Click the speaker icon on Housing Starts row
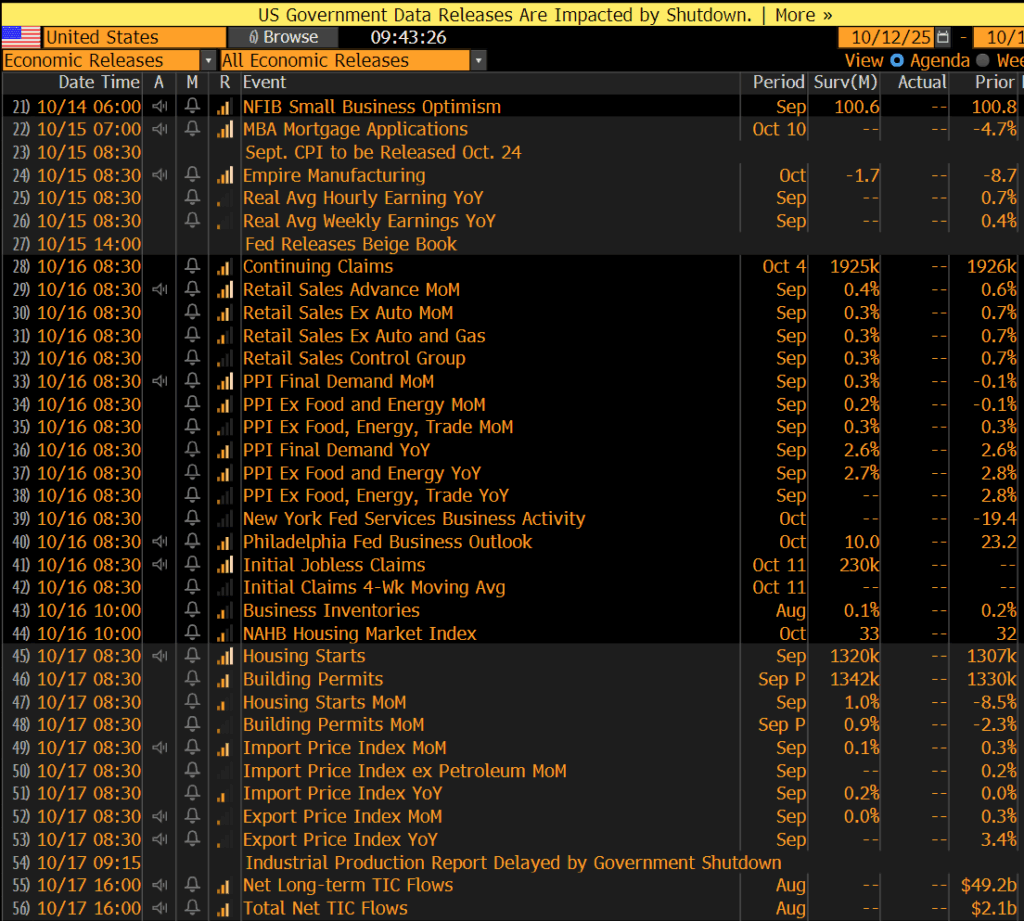This screenshot has width=1024, height=921. click(159, 657)
